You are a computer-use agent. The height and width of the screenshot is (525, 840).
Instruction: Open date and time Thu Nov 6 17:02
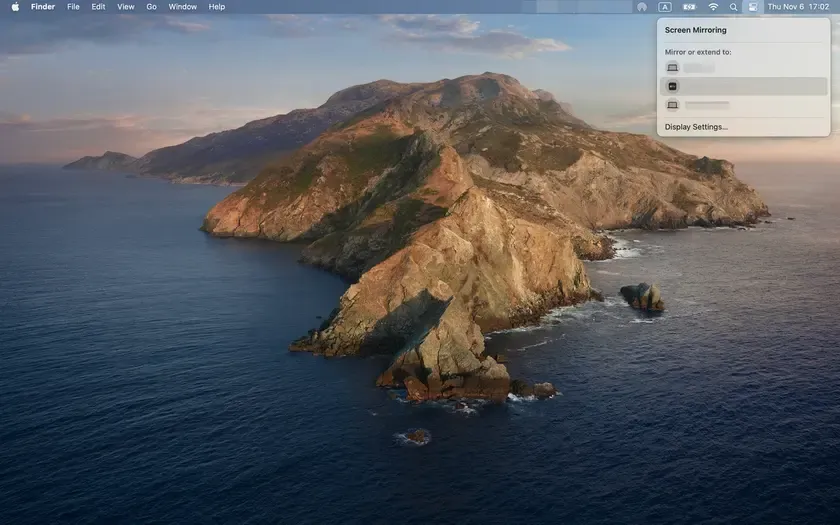point(798,7)
